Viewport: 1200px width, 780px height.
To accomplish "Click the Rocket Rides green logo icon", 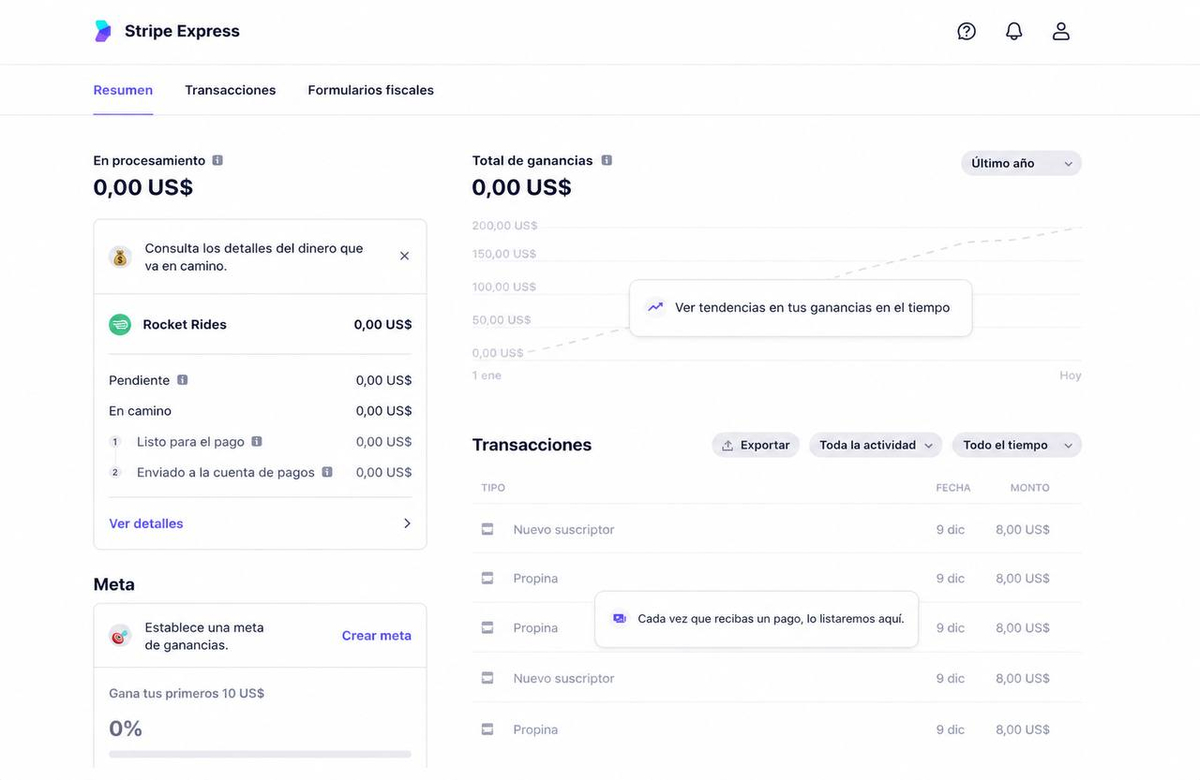I will (120, 324).
